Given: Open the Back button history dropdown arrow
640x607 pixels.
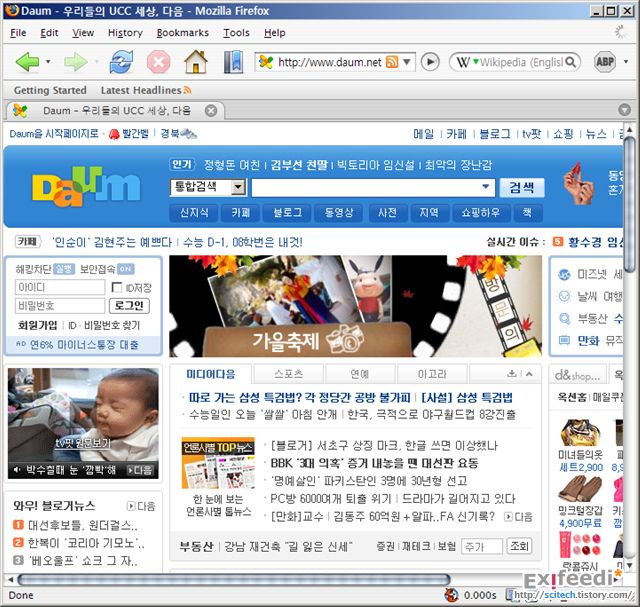Looking at the screenshot, I should (48, 62).
